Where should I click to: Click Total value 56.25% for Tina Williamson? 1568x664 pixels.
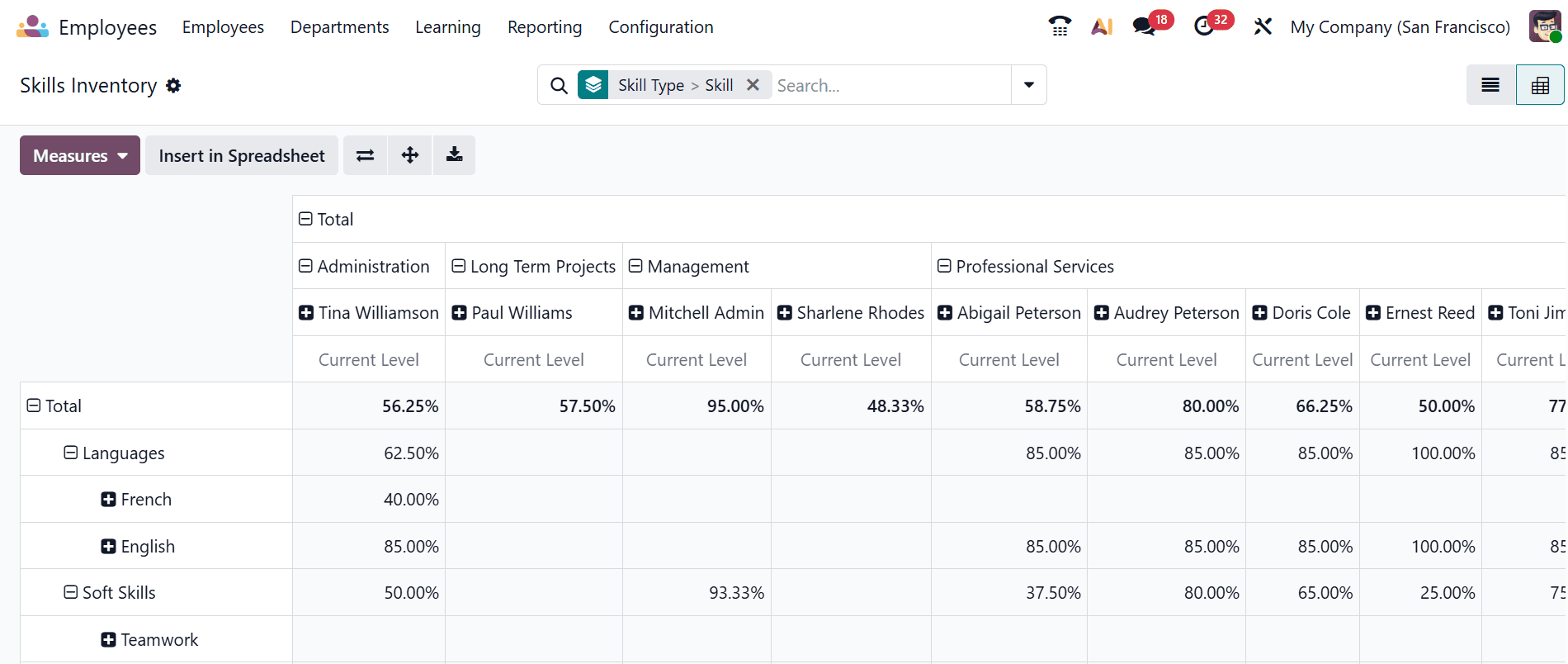(369, 406)
